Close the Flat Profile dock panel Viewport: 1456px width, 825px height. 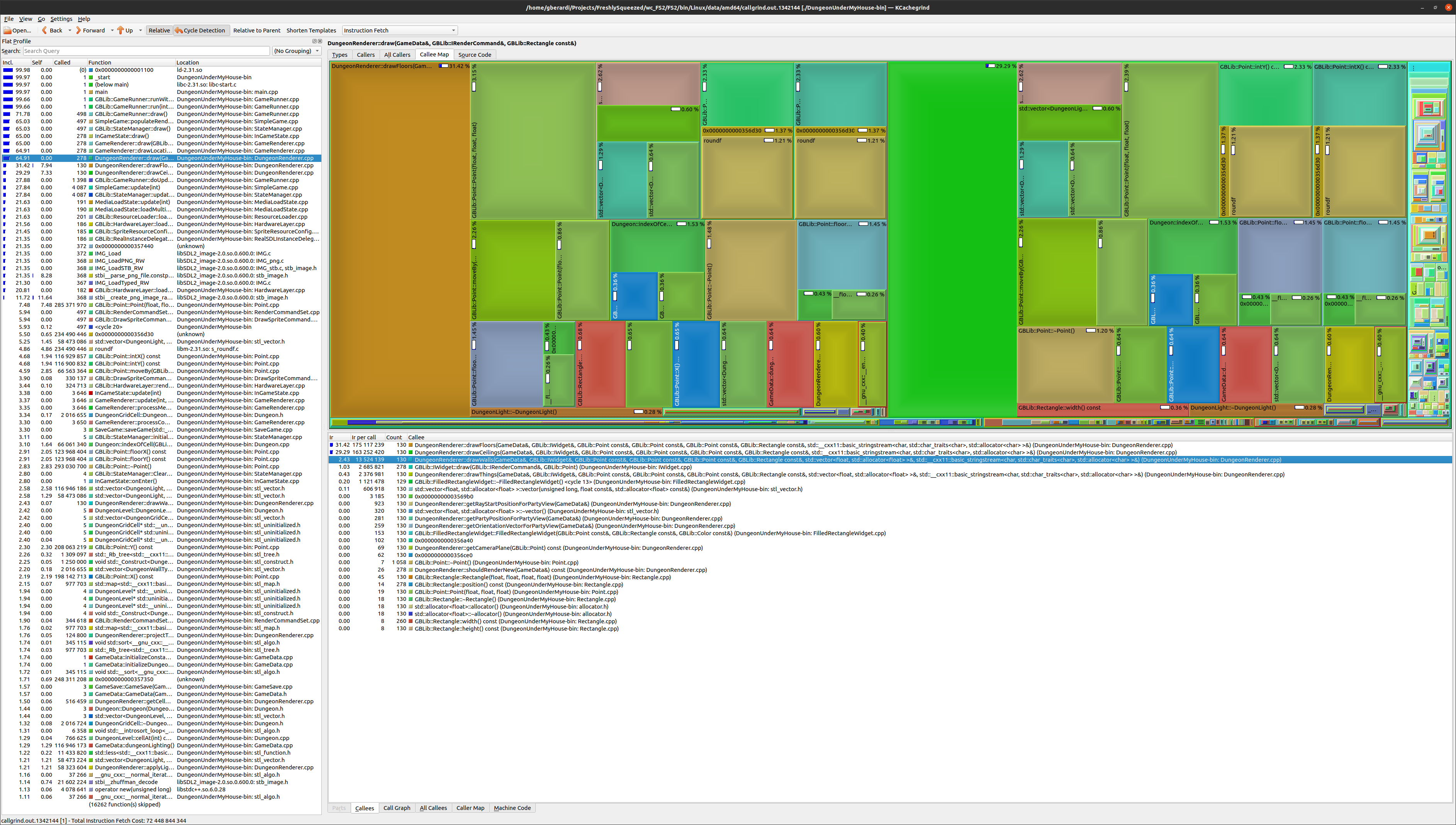click(319, 41)
